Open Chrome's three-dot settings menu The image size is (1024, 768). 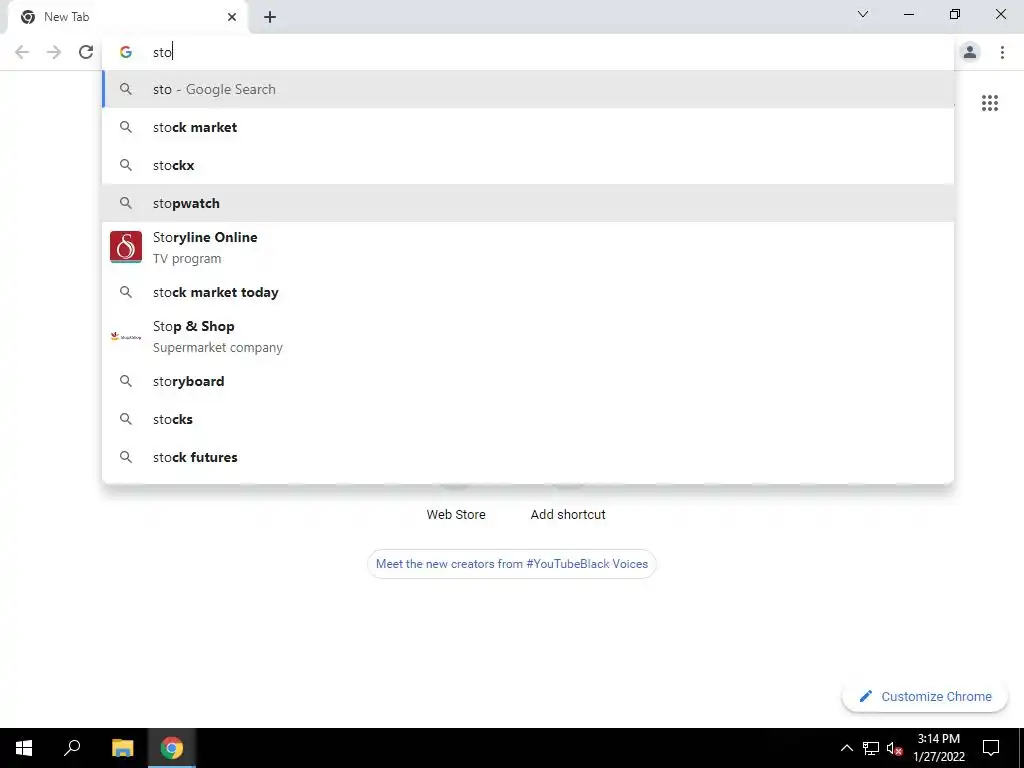[1002, 52]
